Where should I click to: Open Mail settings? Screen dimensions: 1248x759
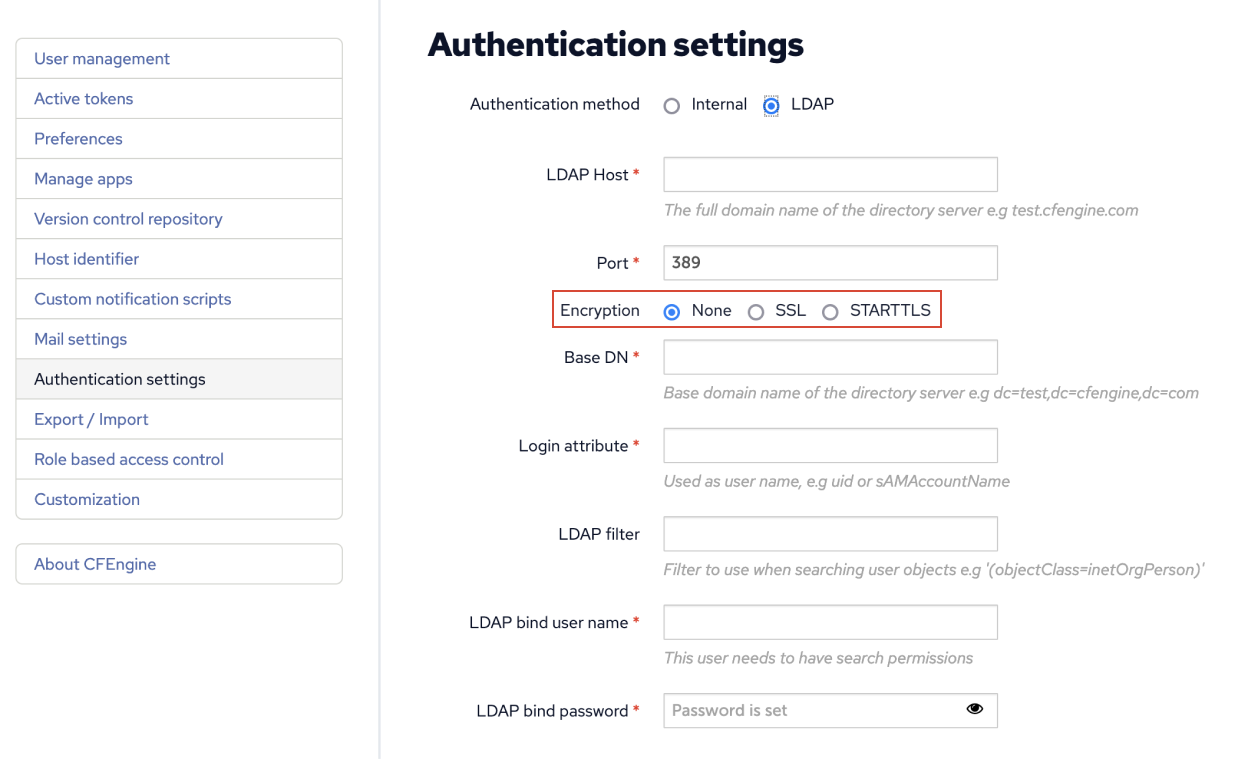[x=80, y=339]
